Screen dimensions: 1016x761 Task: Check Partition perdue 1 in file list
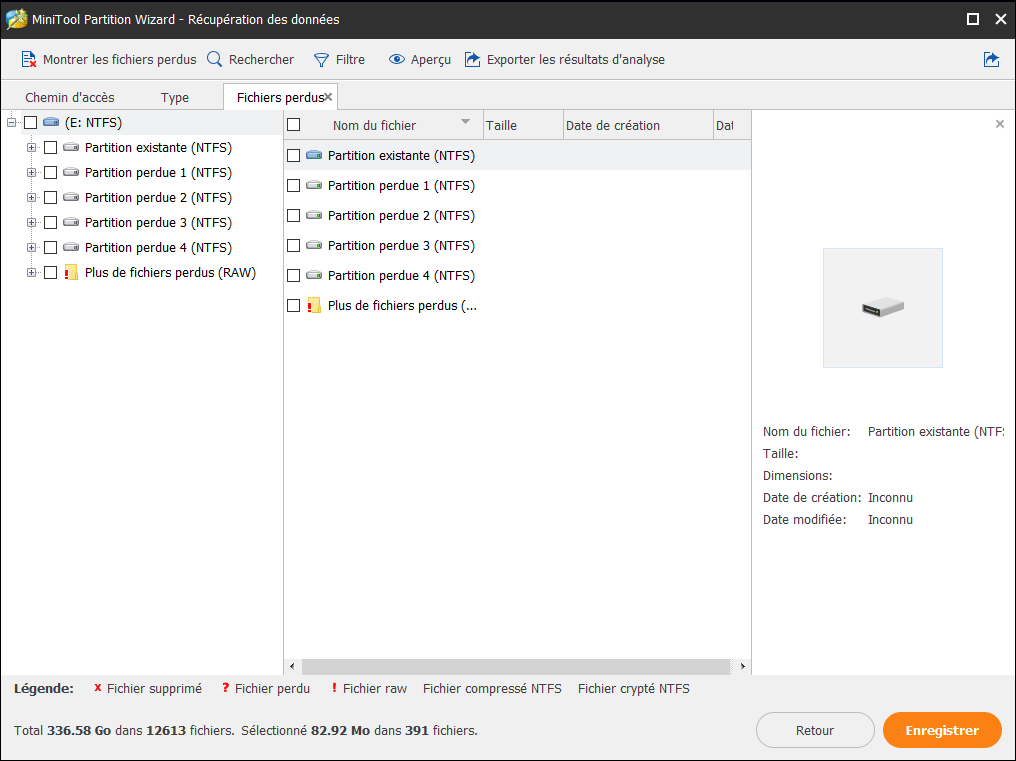click(294, 185)
